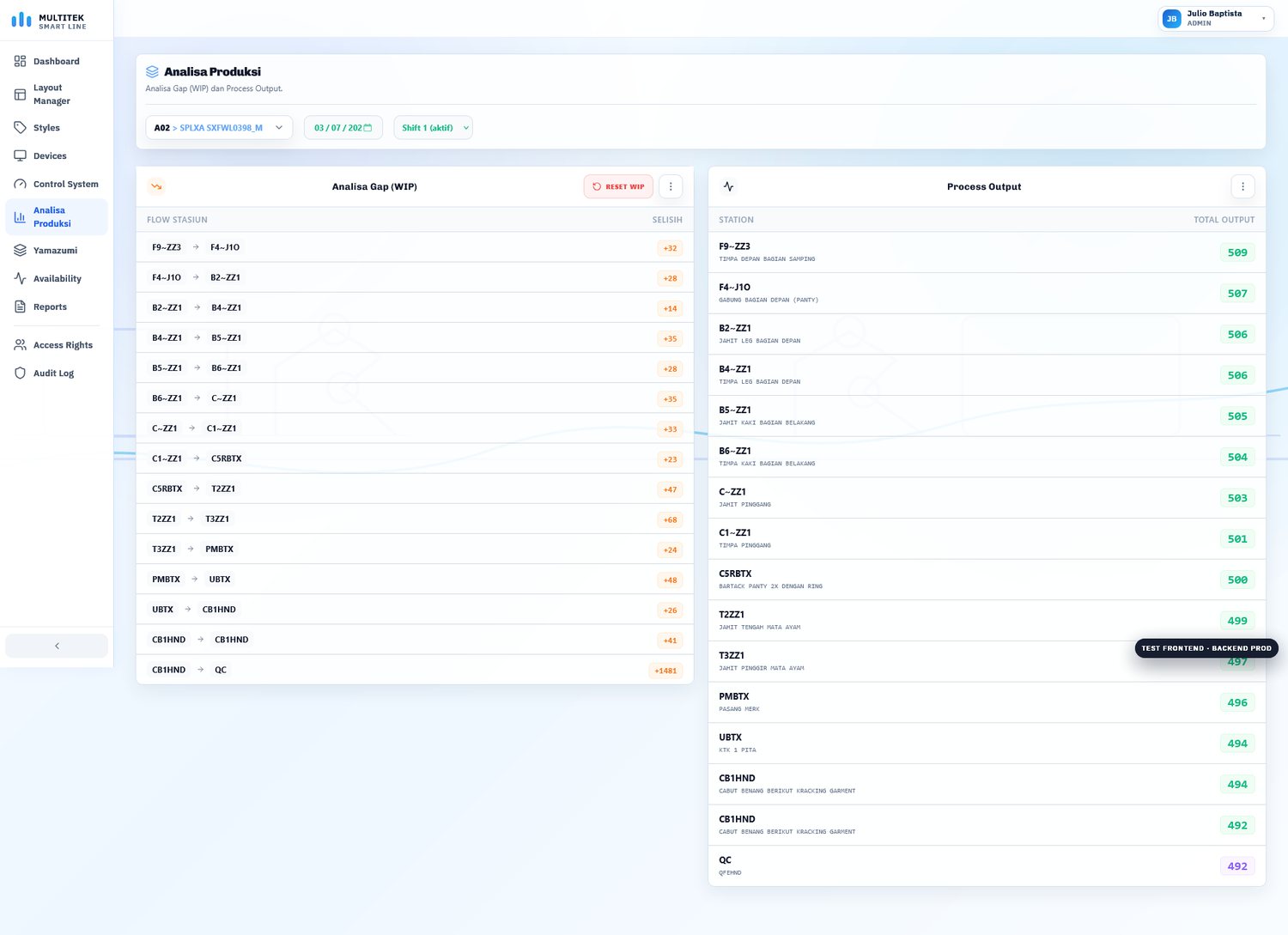Image resolution: width=1288 pixels, height=935 pixels.
Task: Select the Yamazumi menu item
Action: click(x=57, y=250)
